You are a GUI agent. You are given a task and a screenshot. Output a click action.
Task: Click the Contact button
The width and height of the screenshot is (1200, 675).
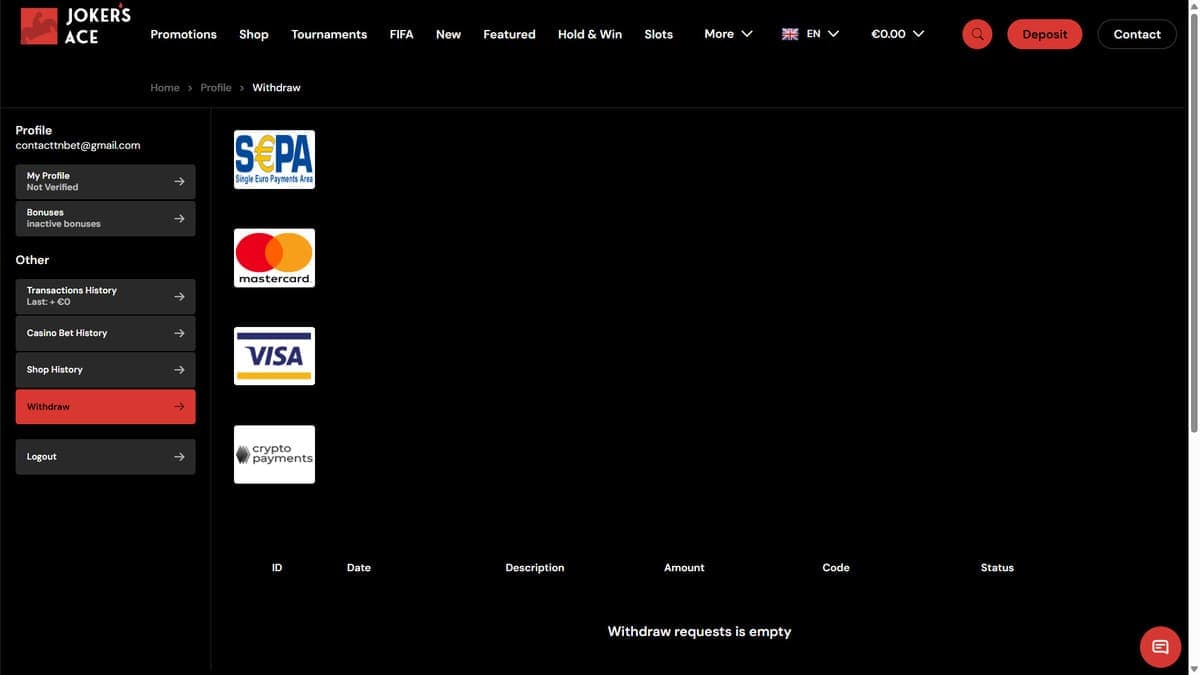(x=1137, y=34)
